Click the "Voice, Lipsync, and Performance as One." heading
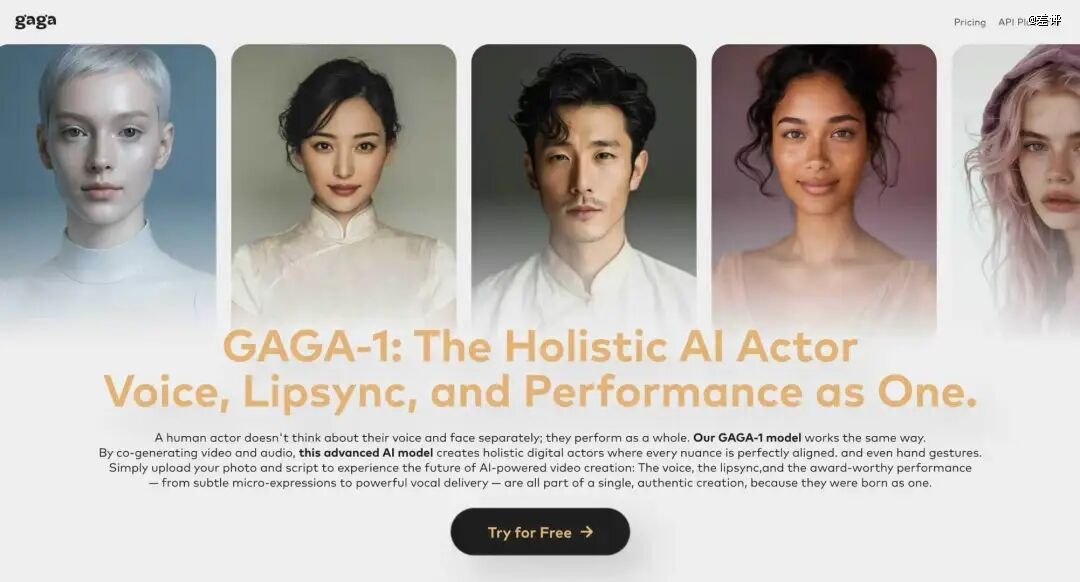Screen dimensions: 1080x582 point(540,393)
